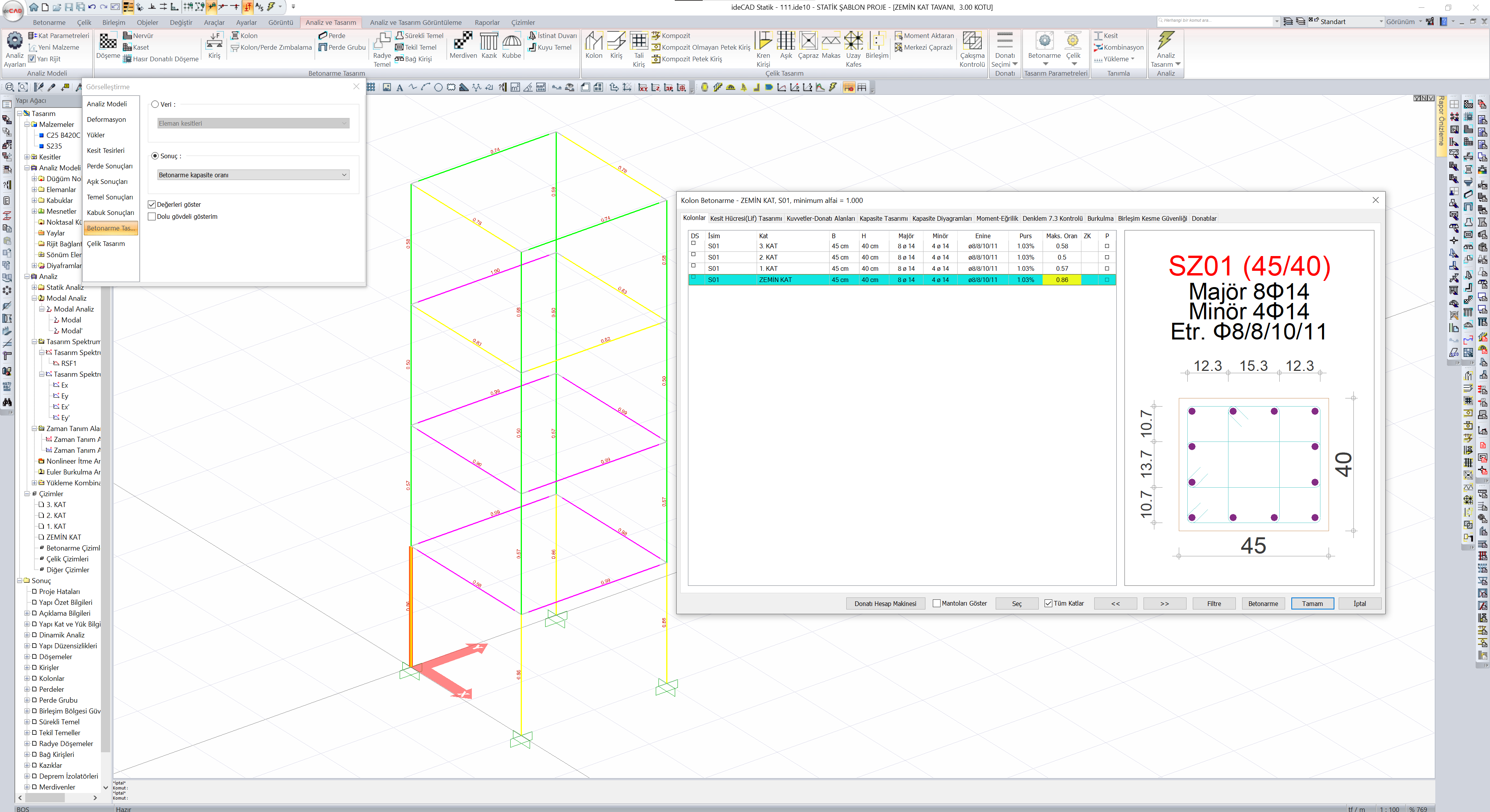Click the yellow 0.86 Maks. Oran cell

click(1061, 280)
